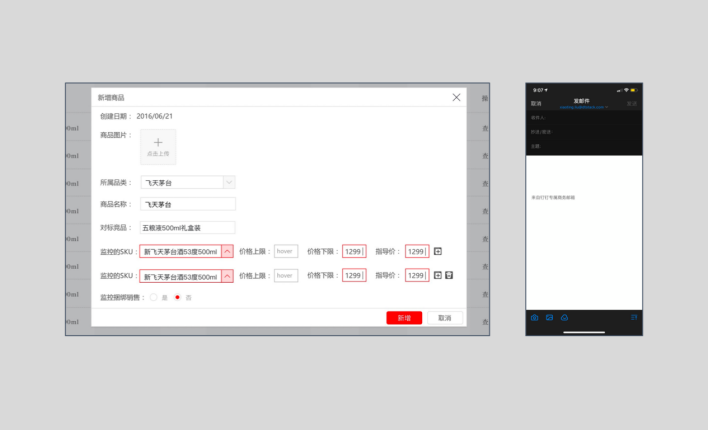Collapse the first 监控的SKU dropdown arrow
Image resolution: width=708 pixels, height=430 pixels.
click(227, 252)
